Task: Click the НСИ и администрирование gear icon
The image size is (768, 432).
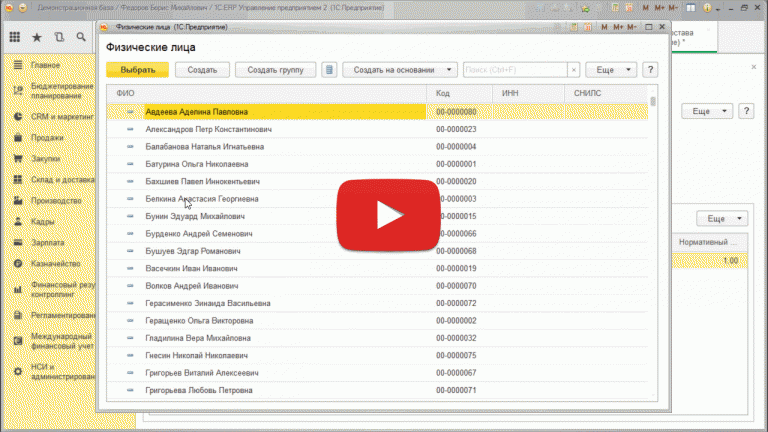Action: point(18,372)
